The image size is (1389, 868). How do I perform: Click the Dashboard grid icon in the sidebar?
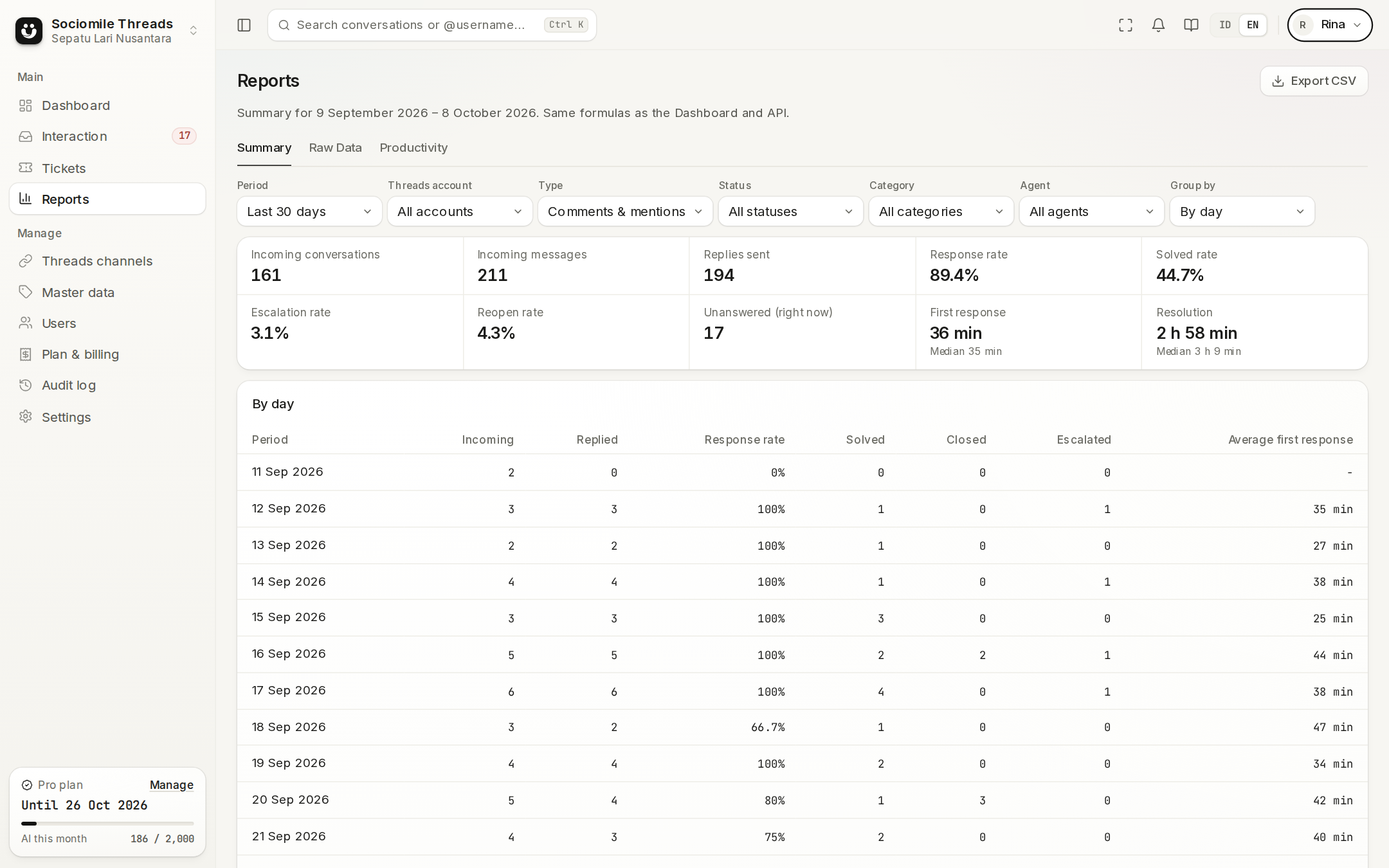26,105
